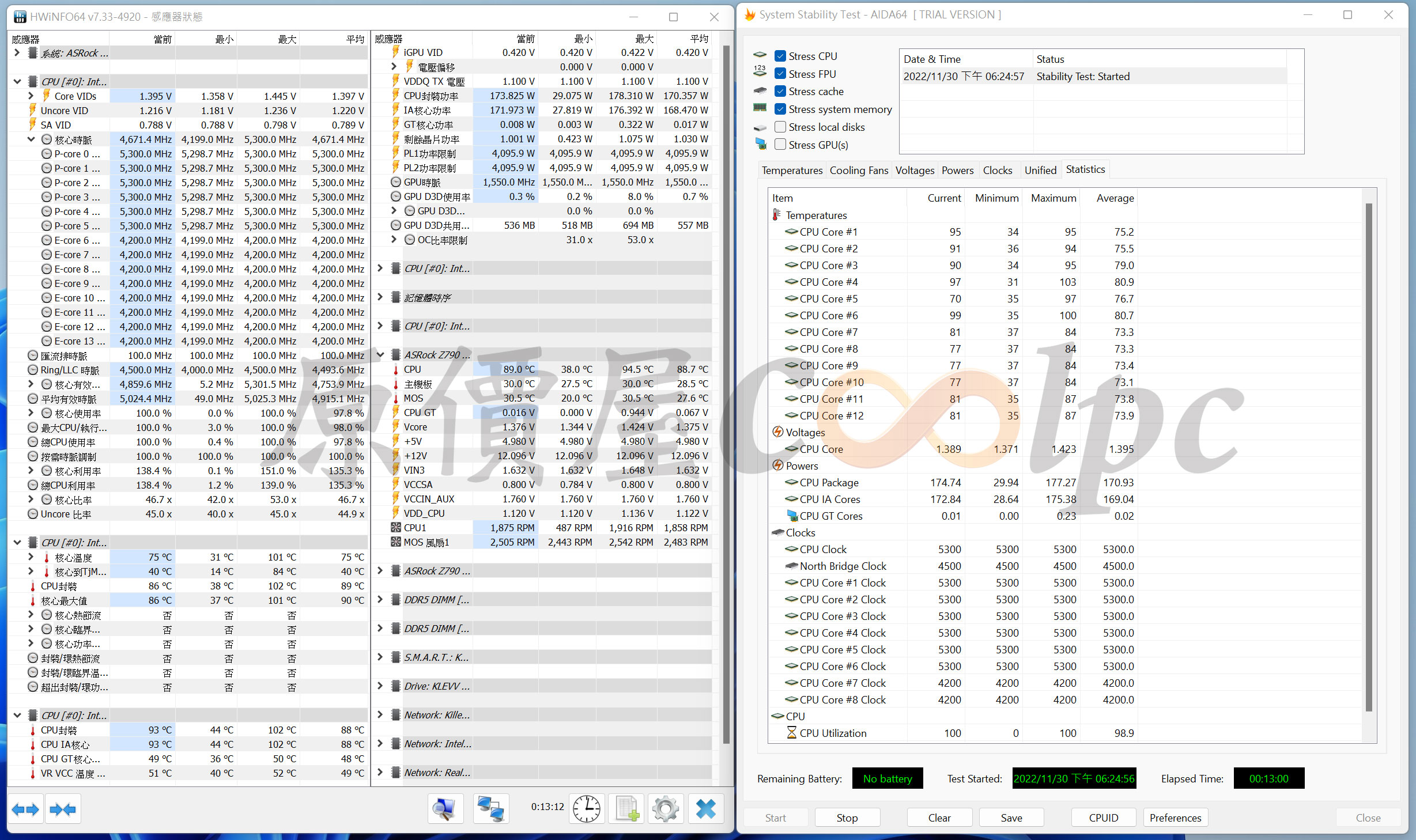Click the HWiNFO right pane vertical scrollbar
The width and height of the screenshot is (1416, 840).
pyautogui.click(x=726, y=394)
